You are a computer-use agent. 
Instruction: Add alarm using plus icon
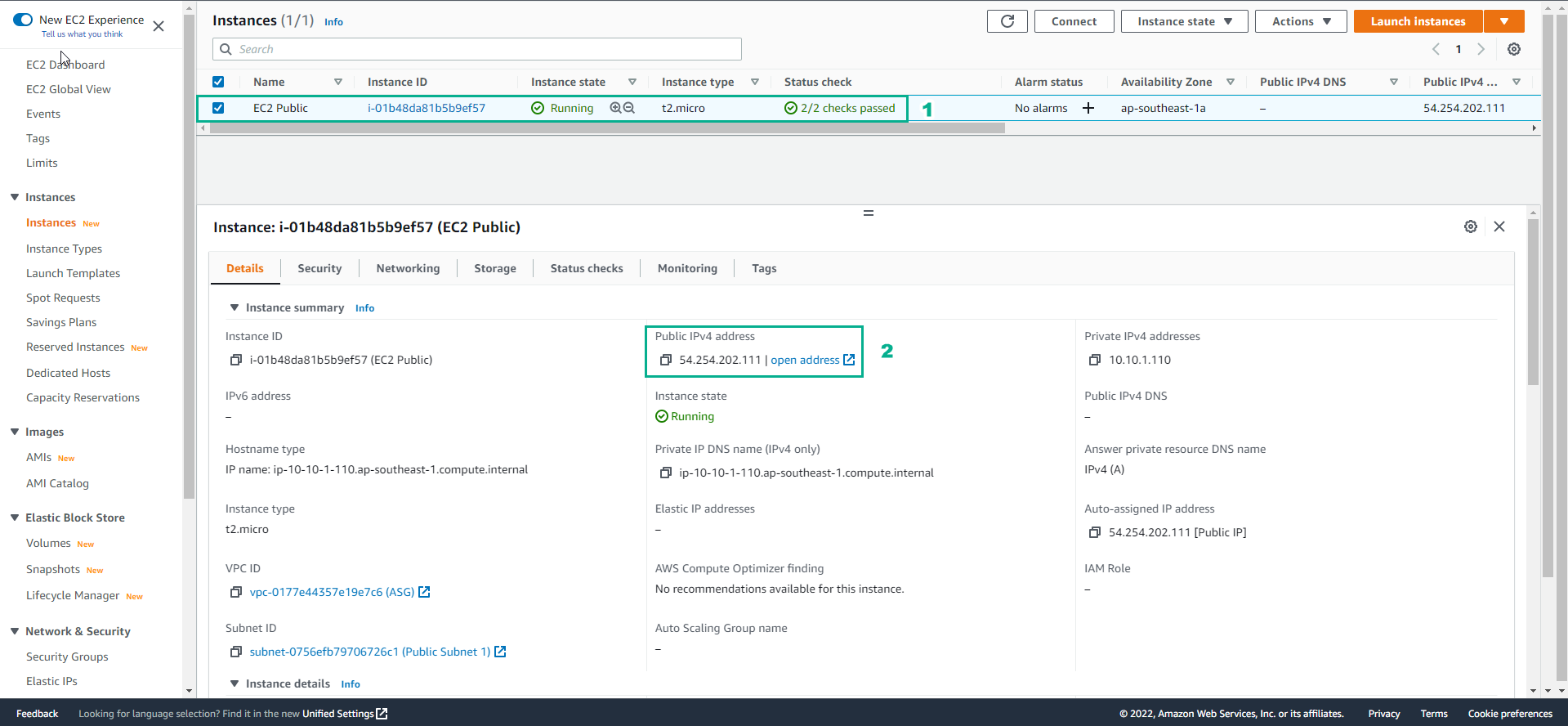1088,108
